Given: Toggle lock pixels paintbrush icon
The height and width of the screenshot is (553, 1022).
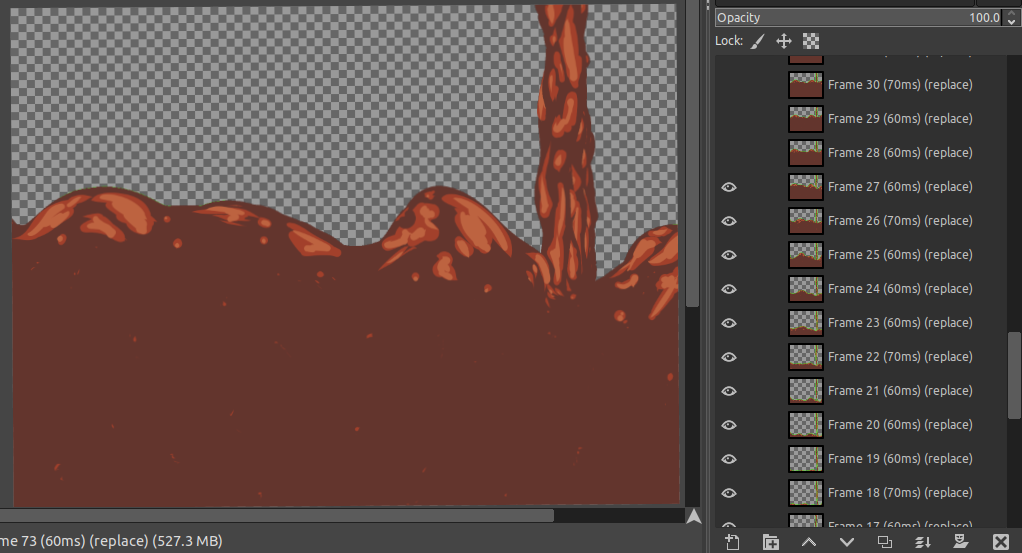Looking at the screenshot, I should coord(757,41).
